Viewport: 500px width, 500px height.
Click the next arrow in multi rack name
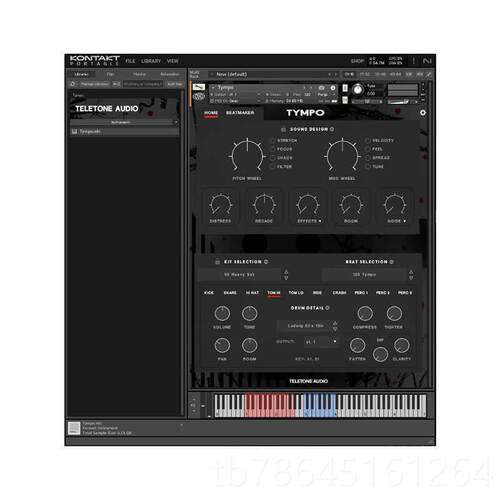point(336,74)
